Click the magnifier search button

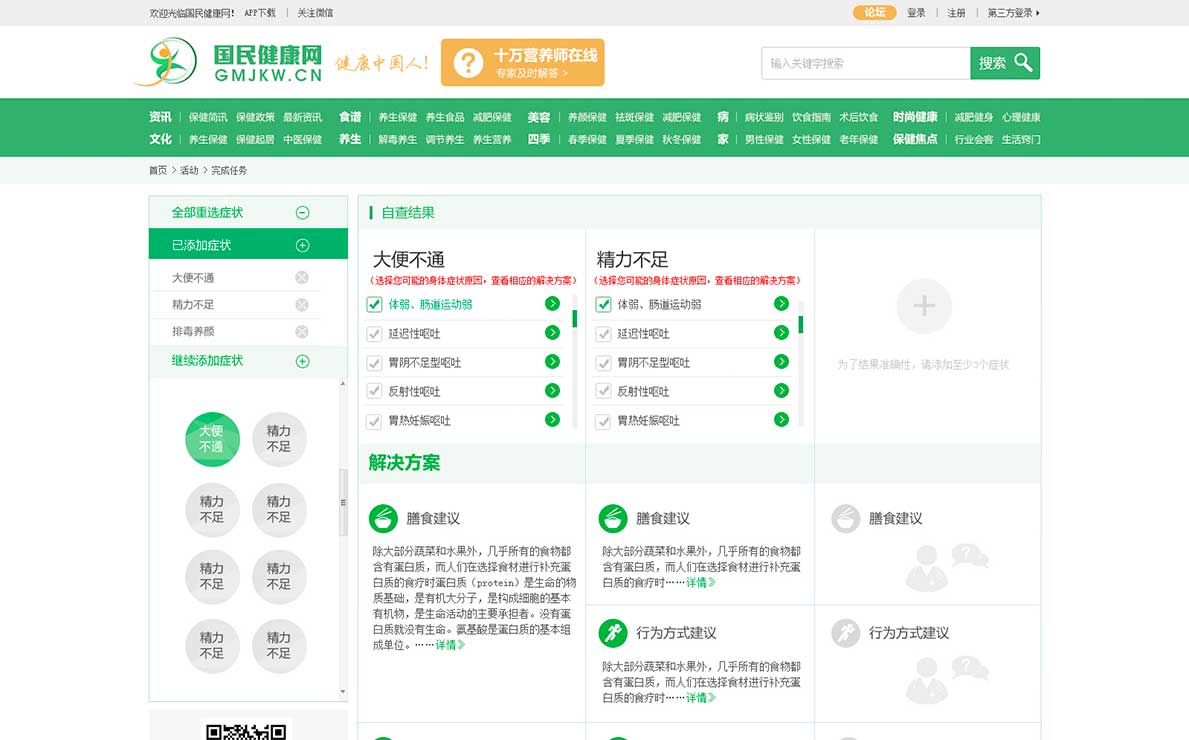point(1005,63)
